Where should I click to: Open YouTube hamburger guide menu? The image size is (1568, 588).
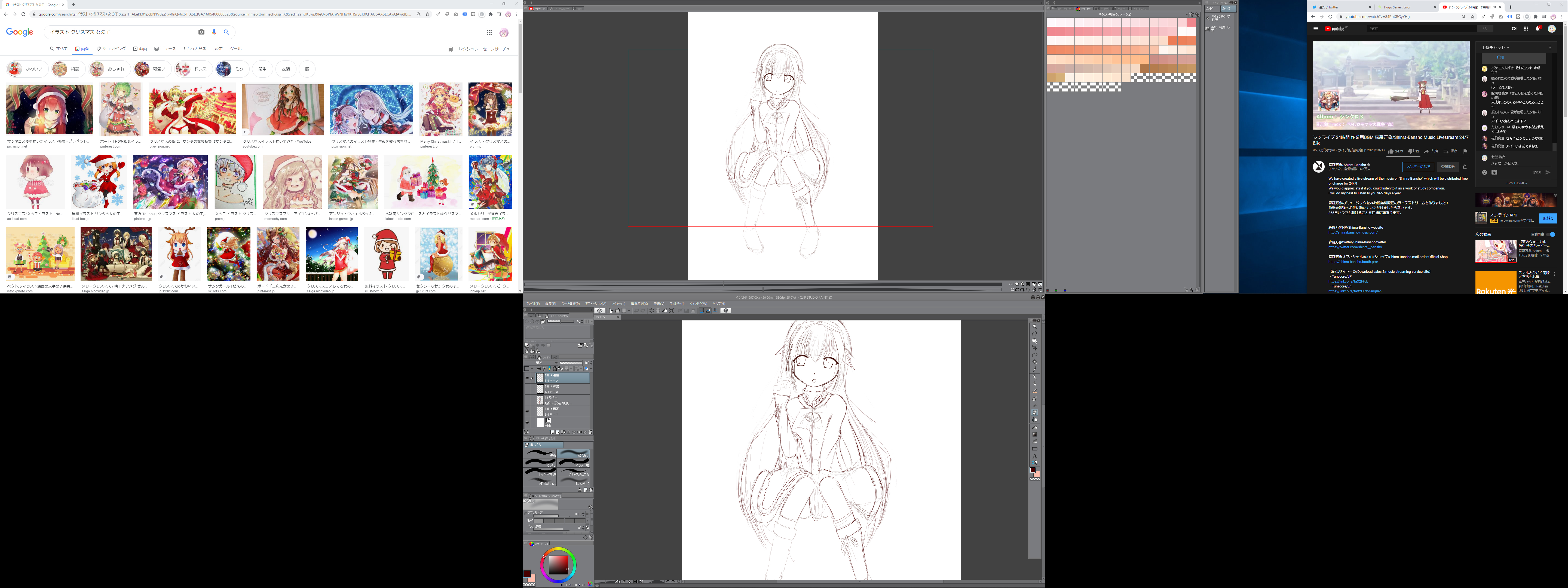point(1316,29)
